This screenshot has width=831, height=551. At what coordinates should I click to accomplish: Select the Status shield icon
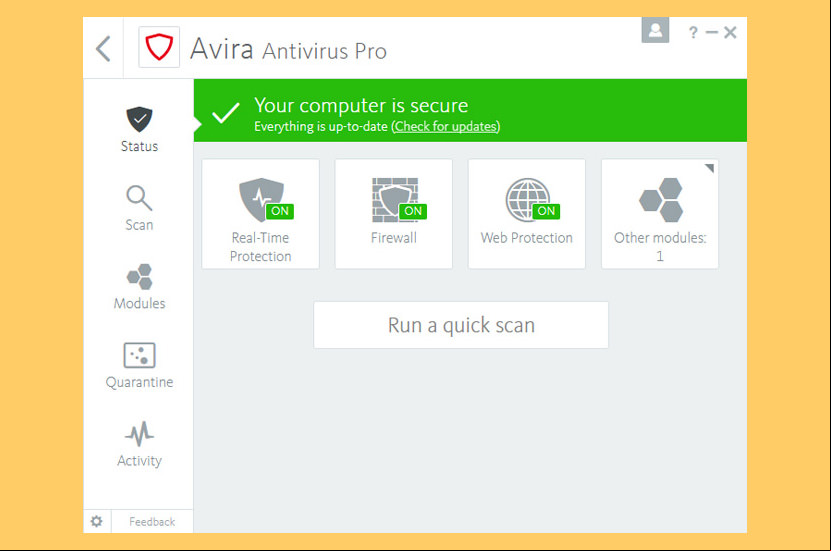coord(139,119)
